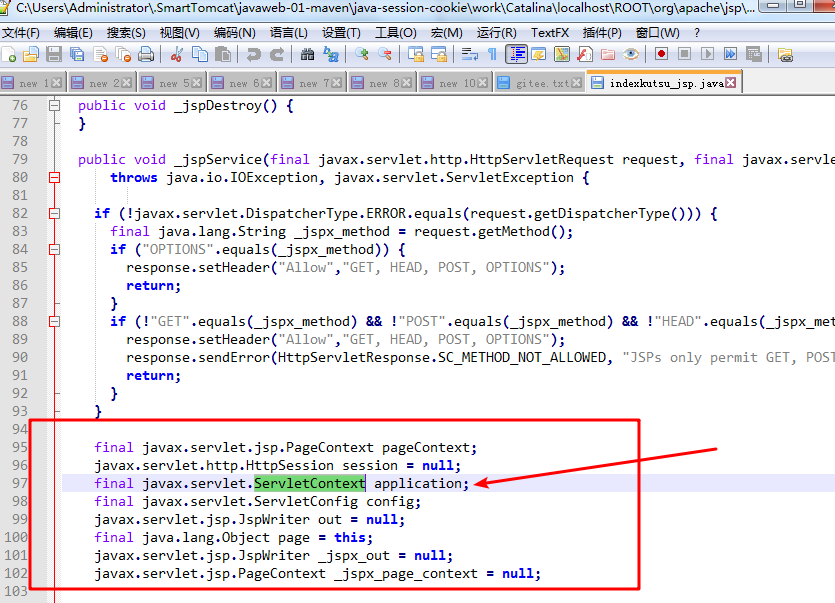Open the 语言(L) menu
The height and width of the screenshot is (603, 835).
[289, 33]
